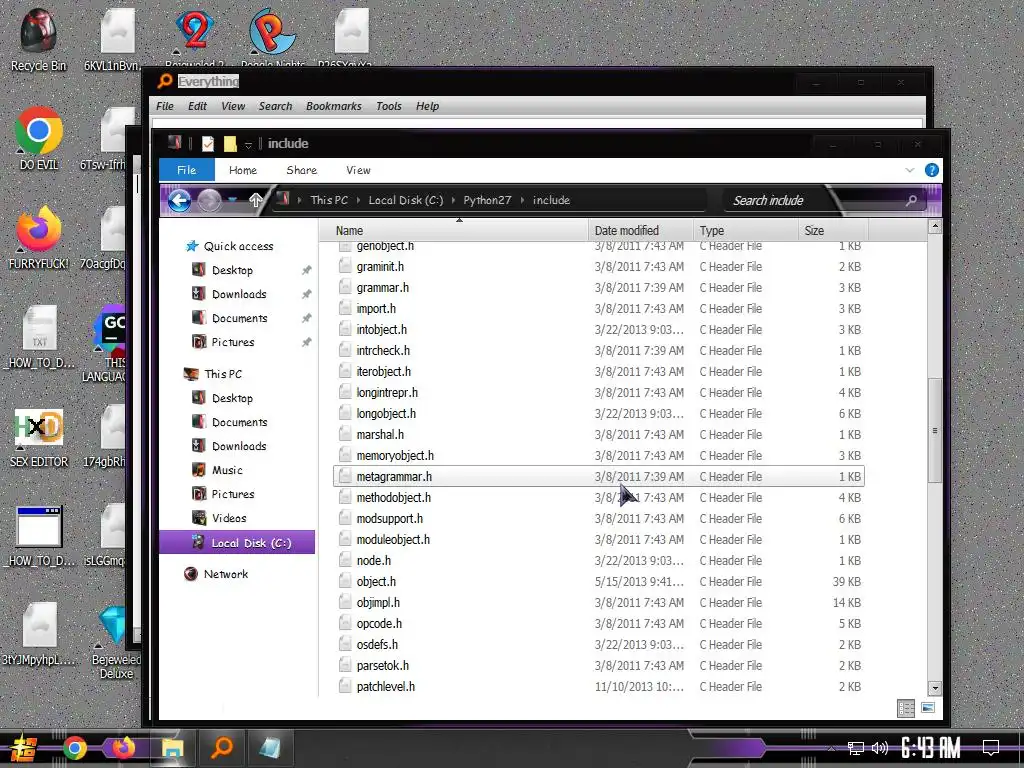Select Local Disk (C:) in navigation pane
The height and width of the screenshot is (768, 1024).
237,543
